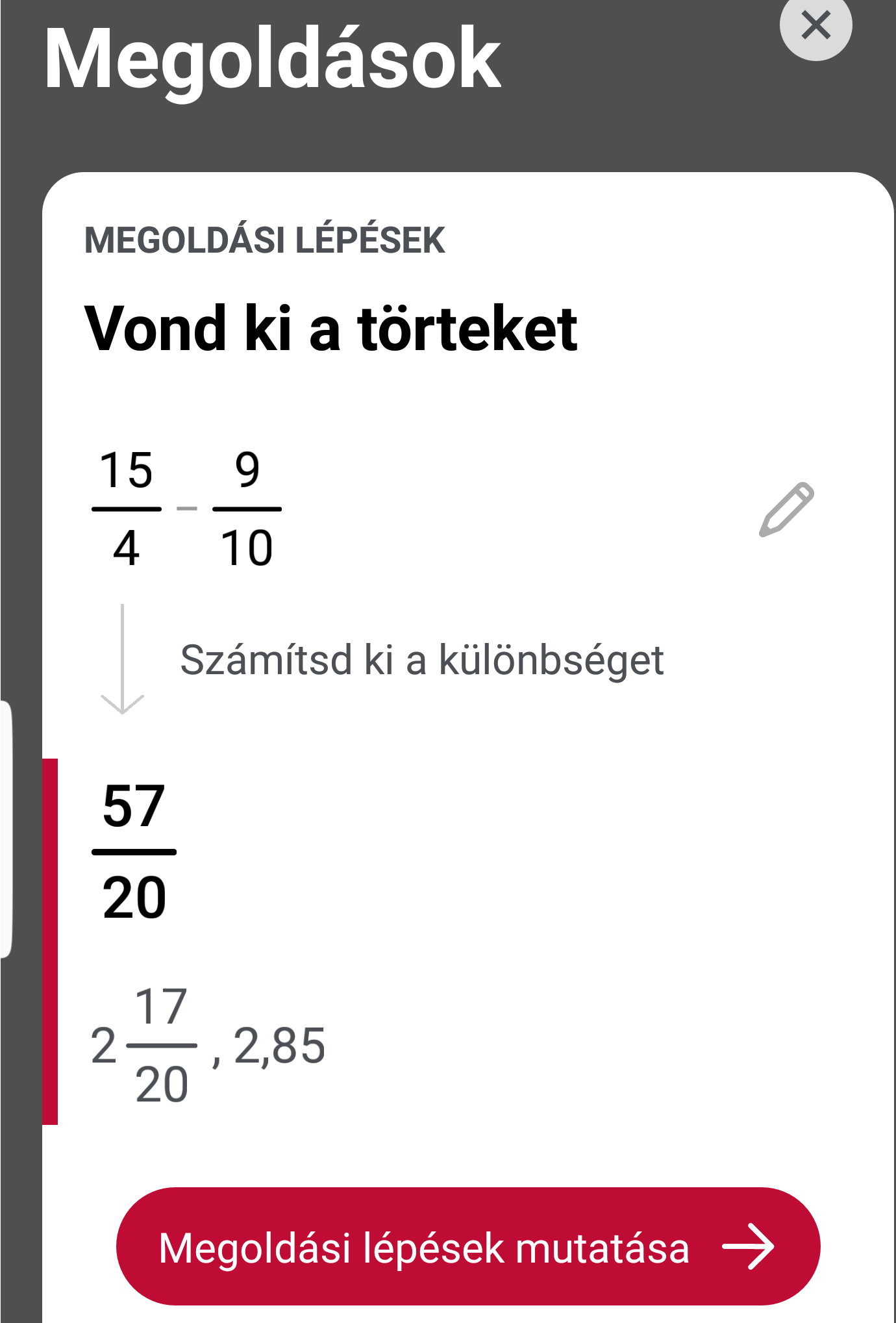Click the red highlight bar beside the result
Image resolution: width=896 pixels, height=1323 pixels.
click(x=50, y=941)
